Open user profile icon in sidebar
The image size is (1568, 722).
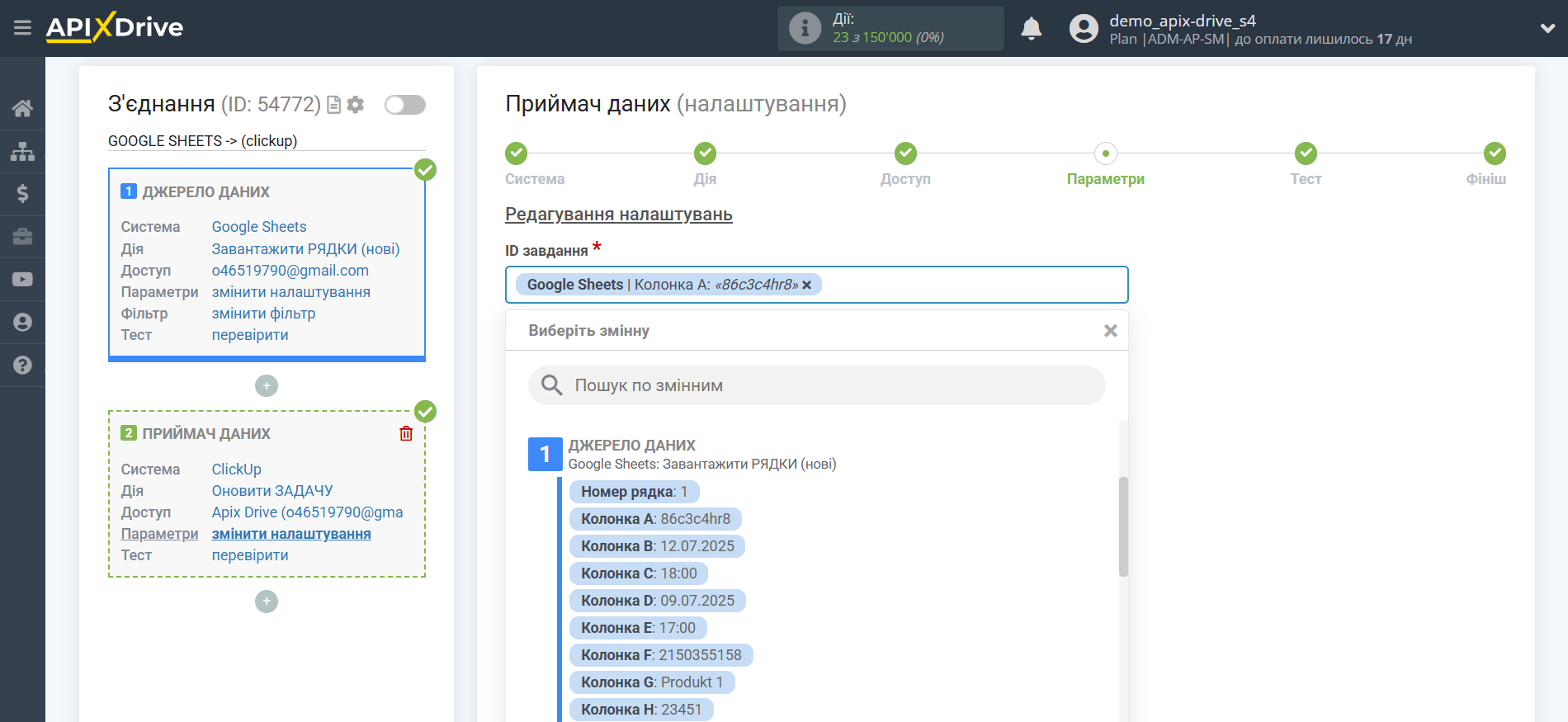pos(22,323)
